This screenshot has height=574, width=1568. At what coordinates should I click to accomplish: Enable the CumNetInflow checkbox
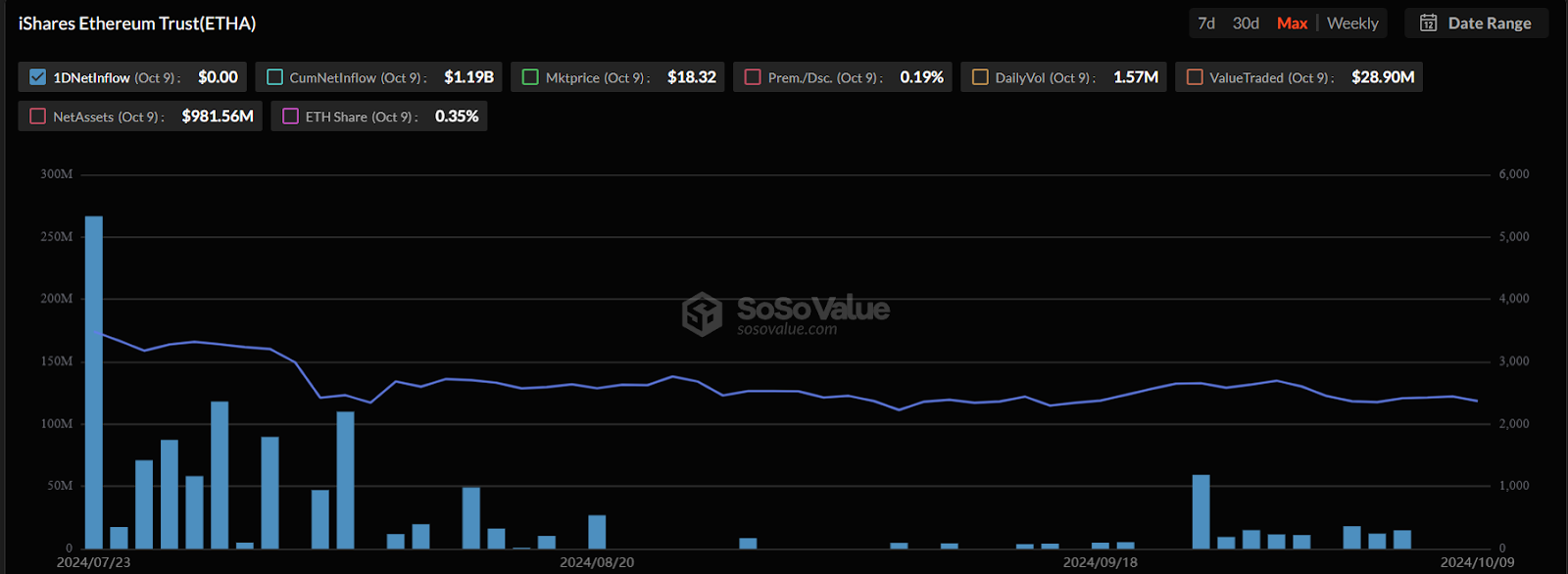click(275, 77)
